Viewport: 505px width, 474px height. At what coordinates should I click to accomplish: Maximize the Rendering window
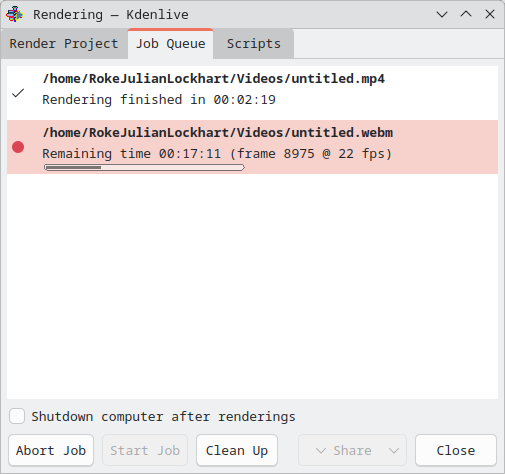[466, 14]
